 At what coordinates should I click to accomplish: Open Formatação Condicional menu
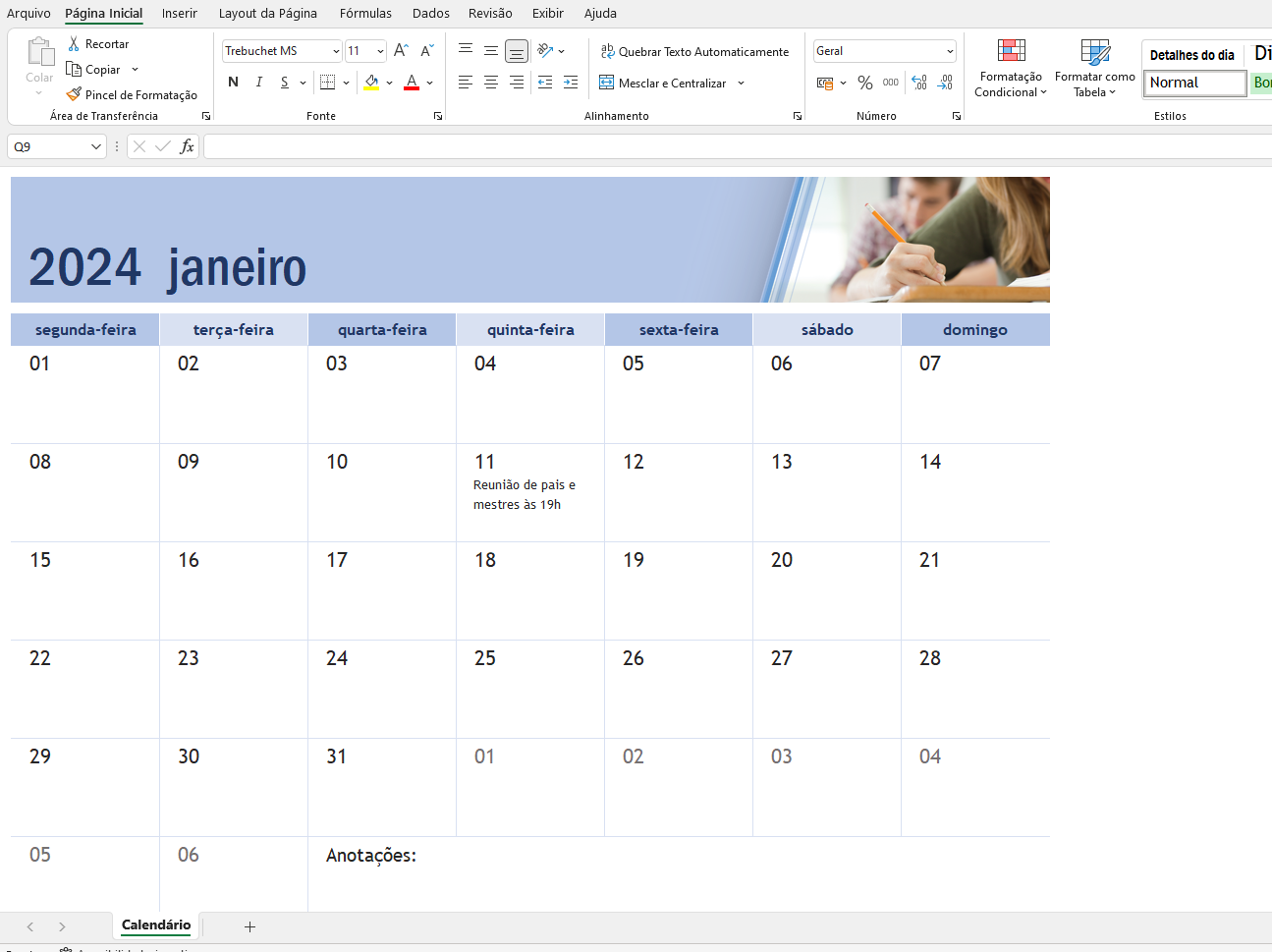point(1011,69)
